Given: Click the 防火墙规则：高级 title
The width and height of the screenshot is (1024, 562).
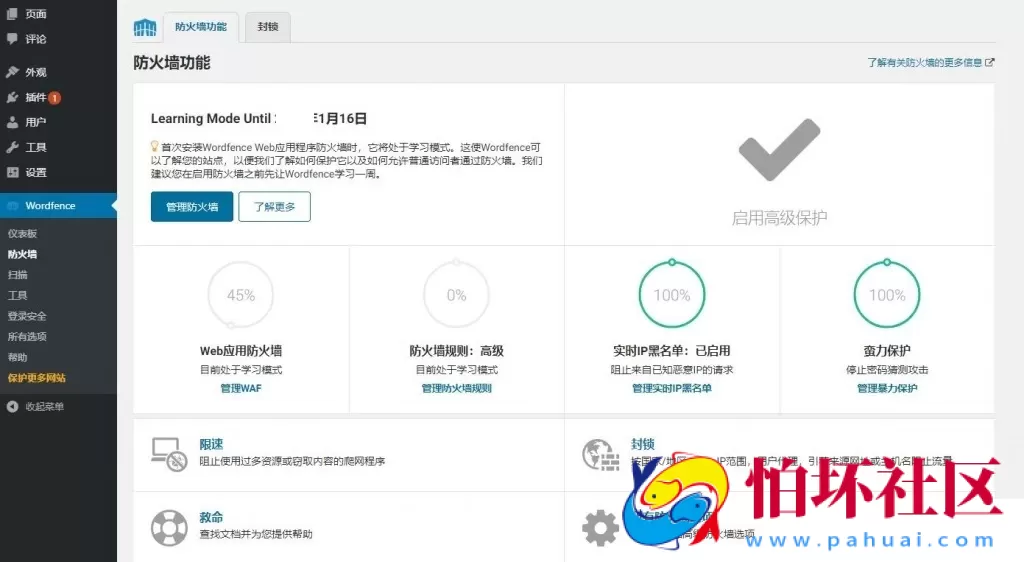Looking at the screenshot, I should tap(456, 351).
